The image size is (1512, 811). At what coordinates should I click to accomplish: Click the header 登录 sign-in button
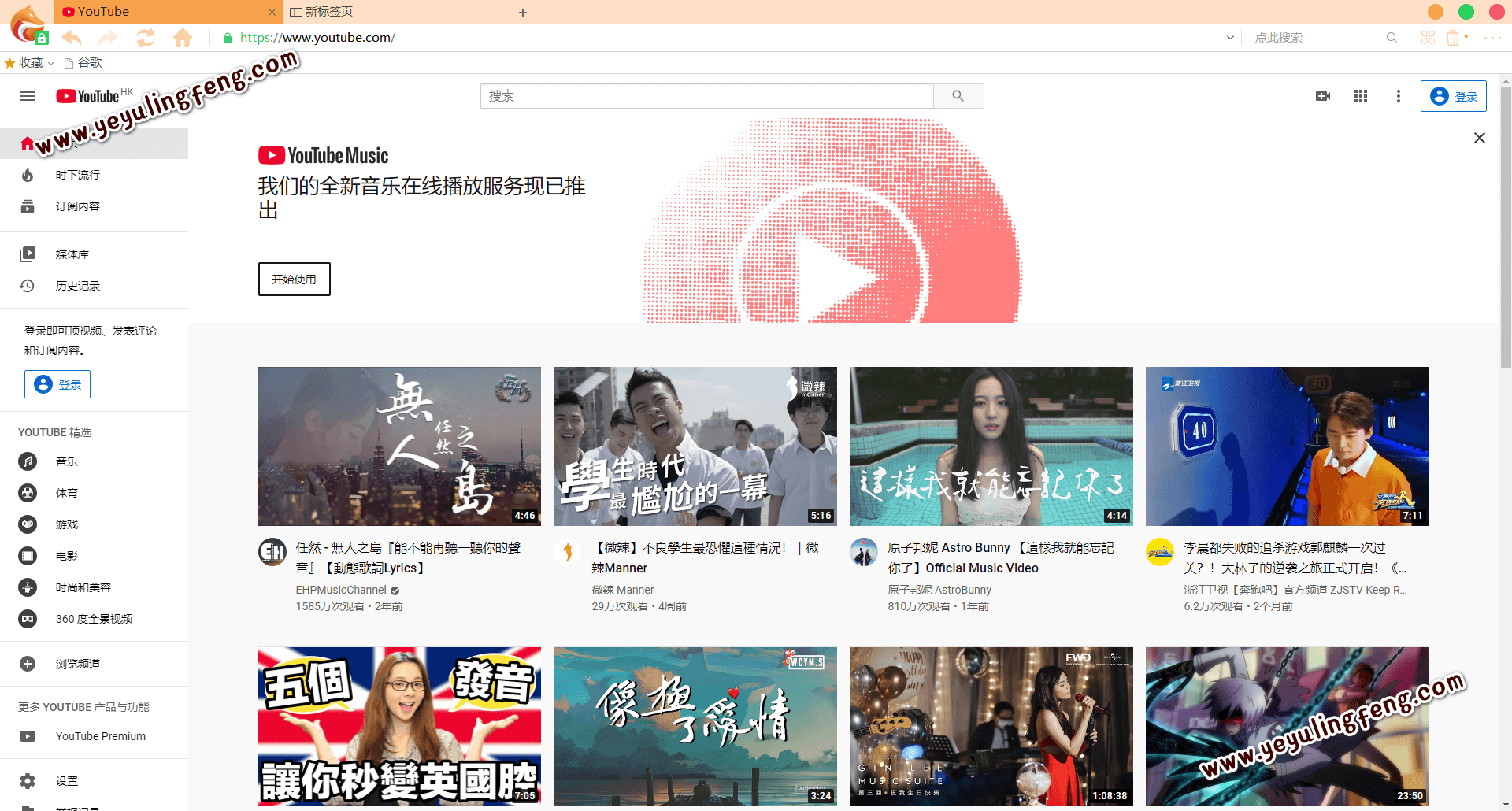(1453, 96)
